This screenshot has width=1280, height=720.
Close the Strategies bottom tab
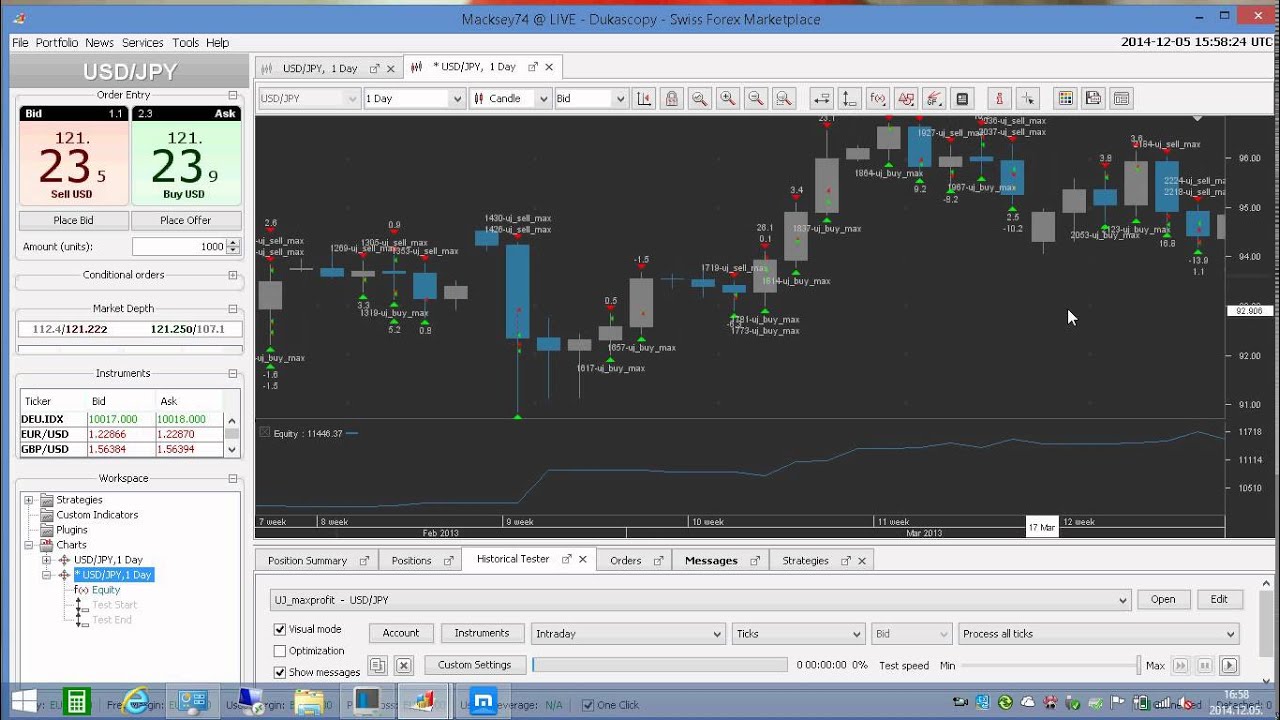tap(862, 561)
